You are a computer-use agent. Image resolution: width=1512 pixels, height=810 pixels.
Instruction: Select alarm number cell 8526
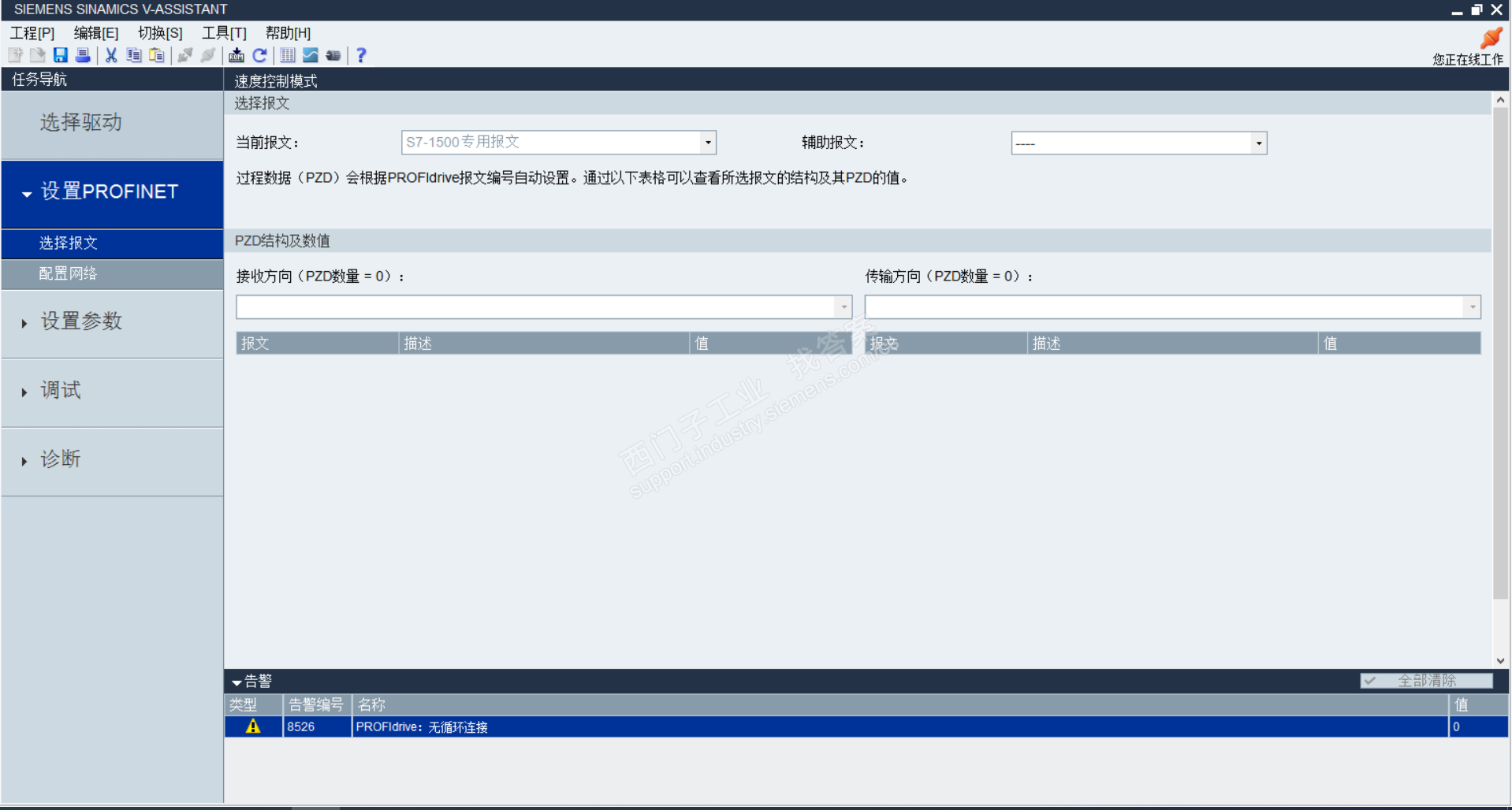pyautogui.click(x=317, y=726)
